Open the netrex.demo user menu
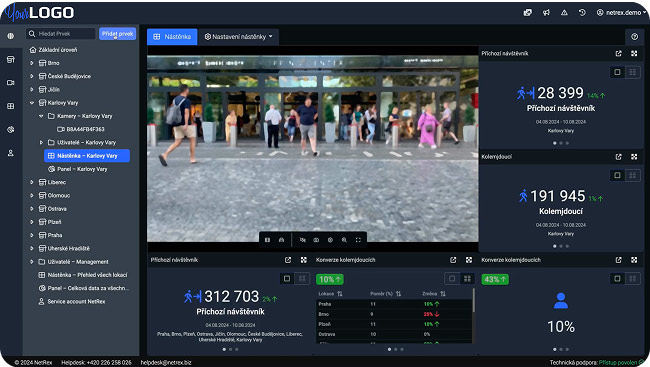Viewport: 650px width, 367px height. 621,12
